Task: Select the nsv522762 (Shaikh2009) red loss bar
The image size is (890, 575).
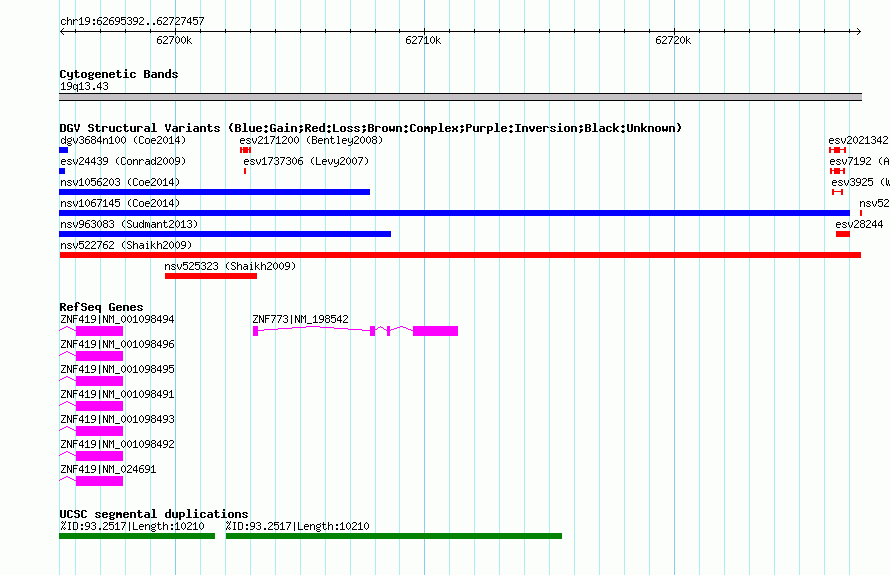Action: [460, 255]
